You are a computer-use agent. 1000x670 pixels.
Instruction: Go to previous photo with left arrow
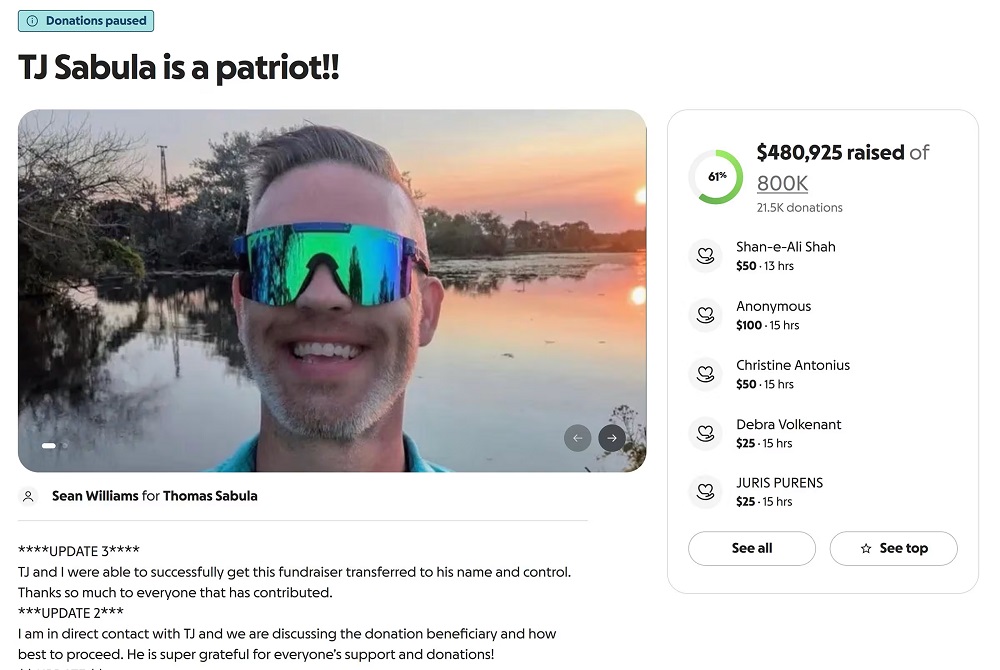[x=577, y=437]
